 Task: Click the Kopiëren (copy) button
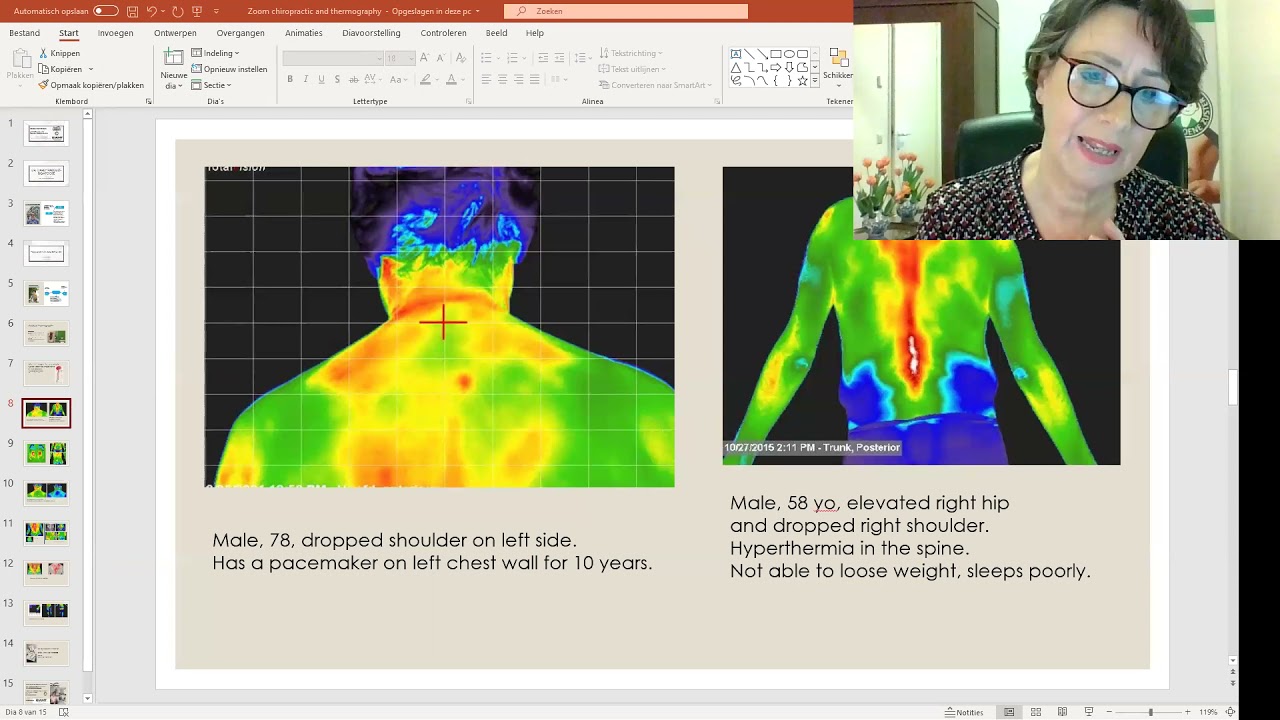tap(60, 69)
